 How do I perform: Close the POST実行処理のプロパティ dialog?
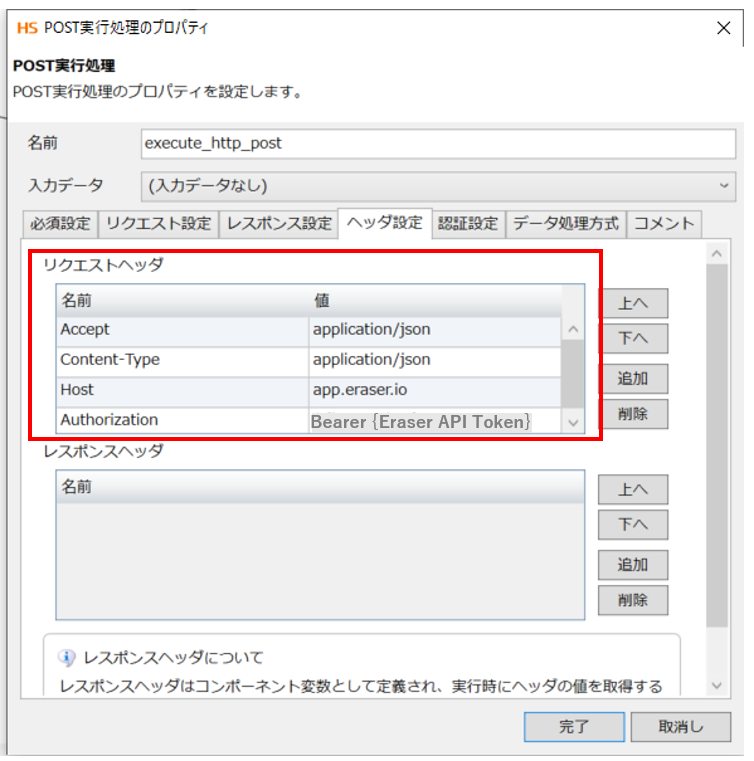pyautogui.click(x=723, y=28)
